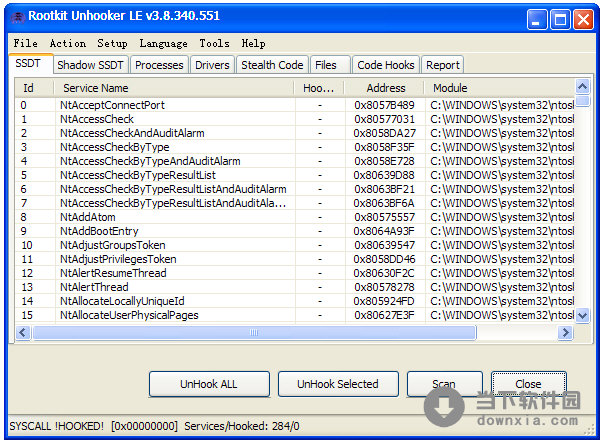Click the horizontal scrollbar right arrow
This screenshot has height=445, width=605.
pyautogui.click(x=566, y=333)
